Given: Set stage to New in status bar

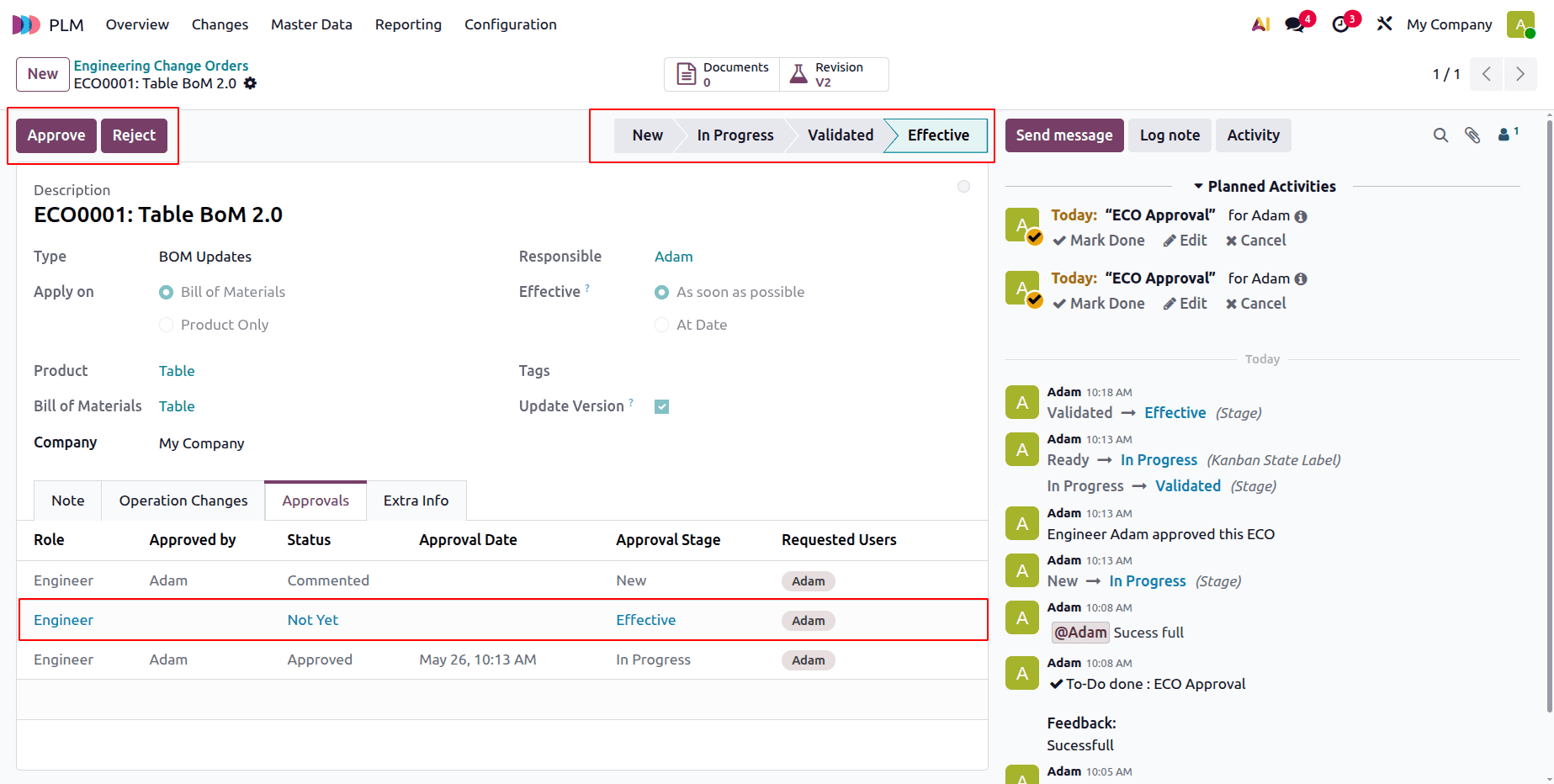Looking at the screenshot, I should [647, 135].
